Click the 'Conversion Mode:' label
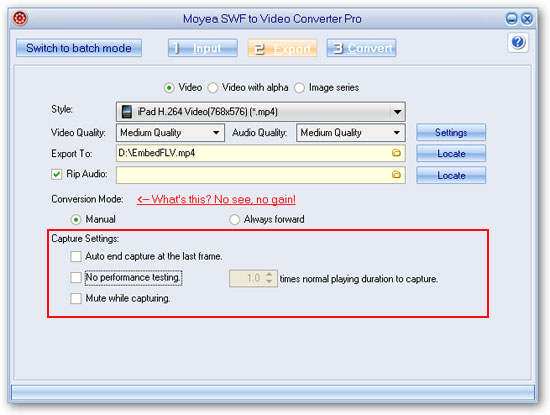This screenshot has width=550, height=415. (87, 199)
